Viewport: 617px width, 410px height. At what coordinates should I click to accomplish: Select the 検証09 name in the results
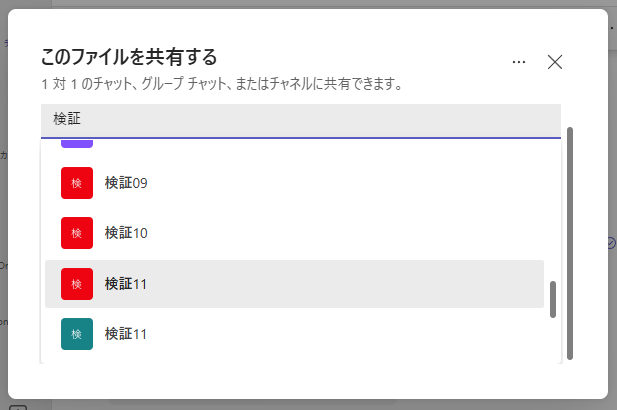click(126, 183)
